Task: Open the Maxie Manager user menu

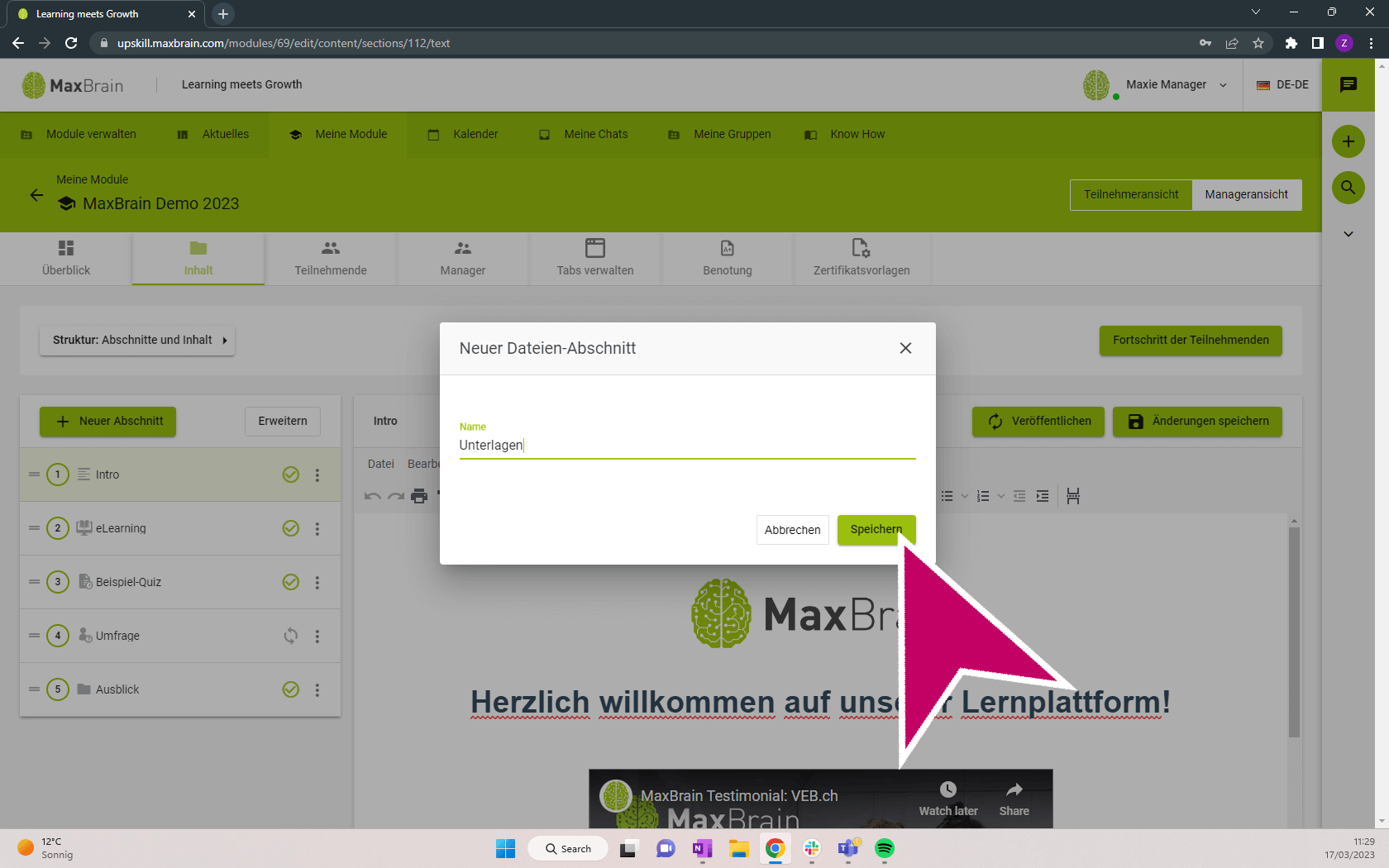Action: click(x=1156, y=84)
